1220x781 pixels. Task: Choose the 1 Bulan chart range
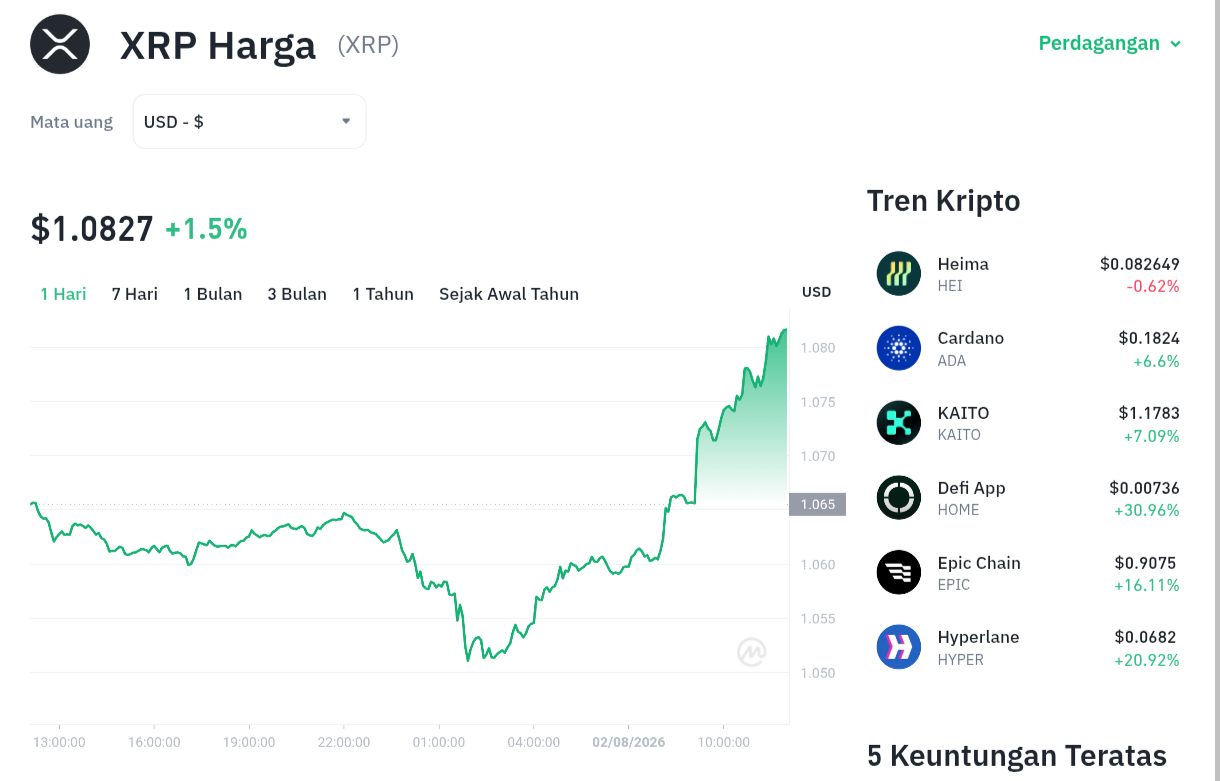[x=213, y=294]
